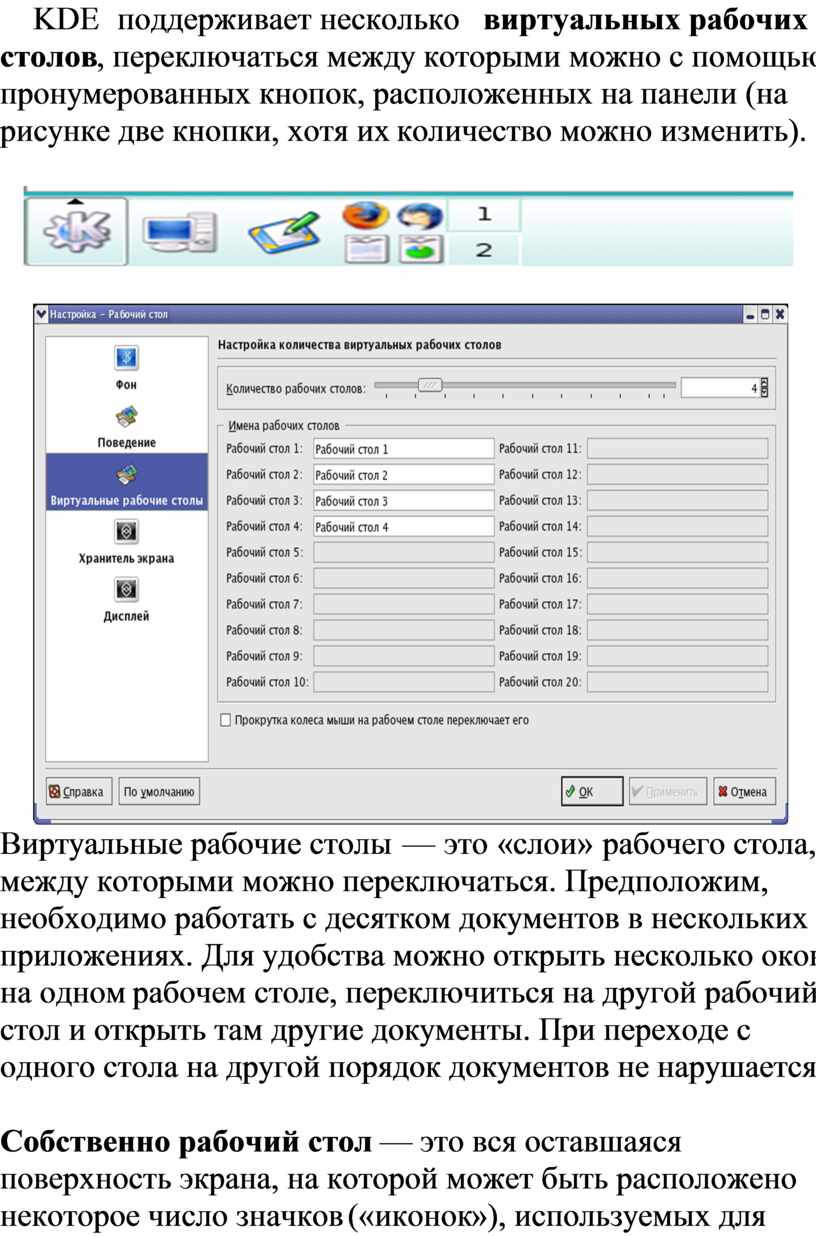Open the window menu in title bar

[40, 314]
